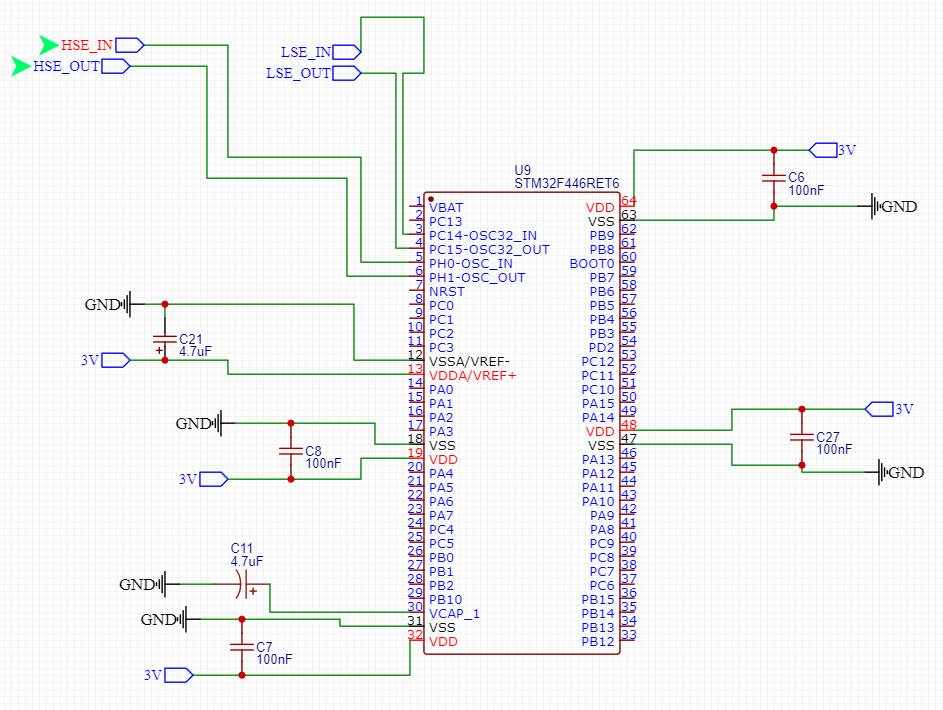Click pin number 48 on U9

(628, 424)
